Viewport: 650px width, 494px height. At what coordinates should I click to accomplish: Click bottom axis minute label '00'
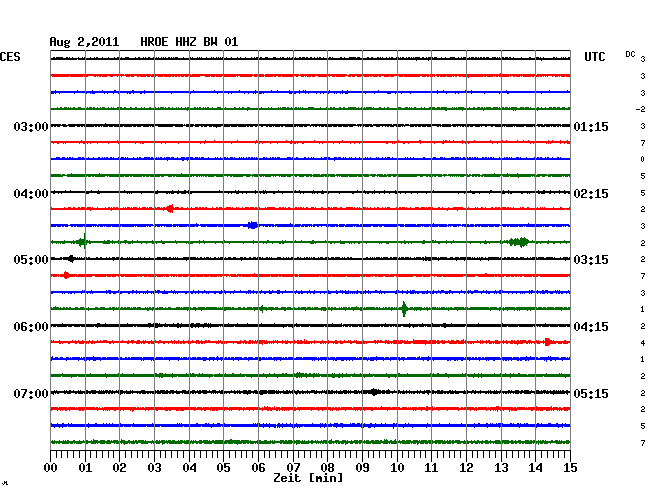coord(51,468)
